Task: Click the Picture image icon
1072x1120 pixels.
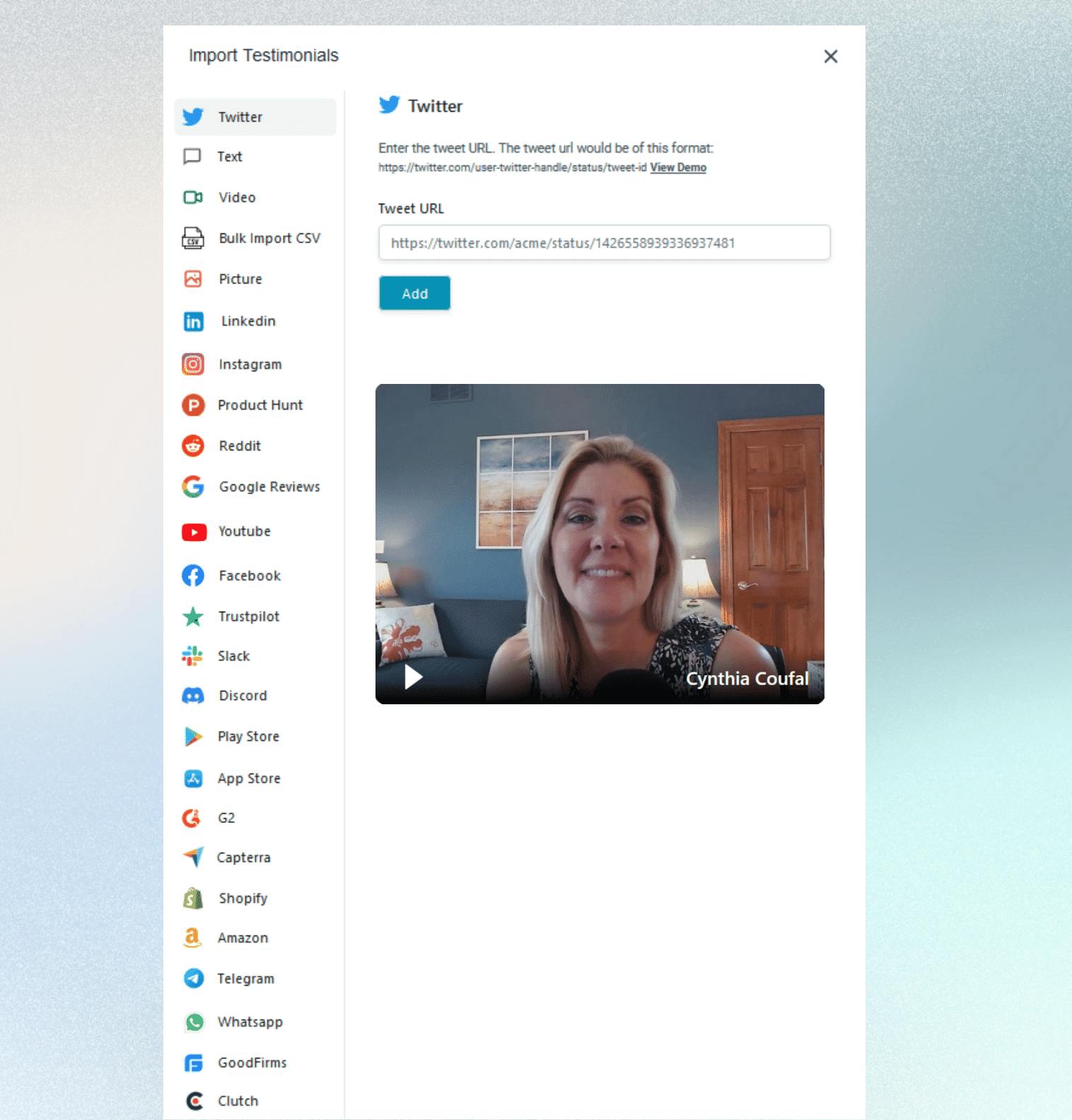Action: pyautogui.click(x=193, y=279)
